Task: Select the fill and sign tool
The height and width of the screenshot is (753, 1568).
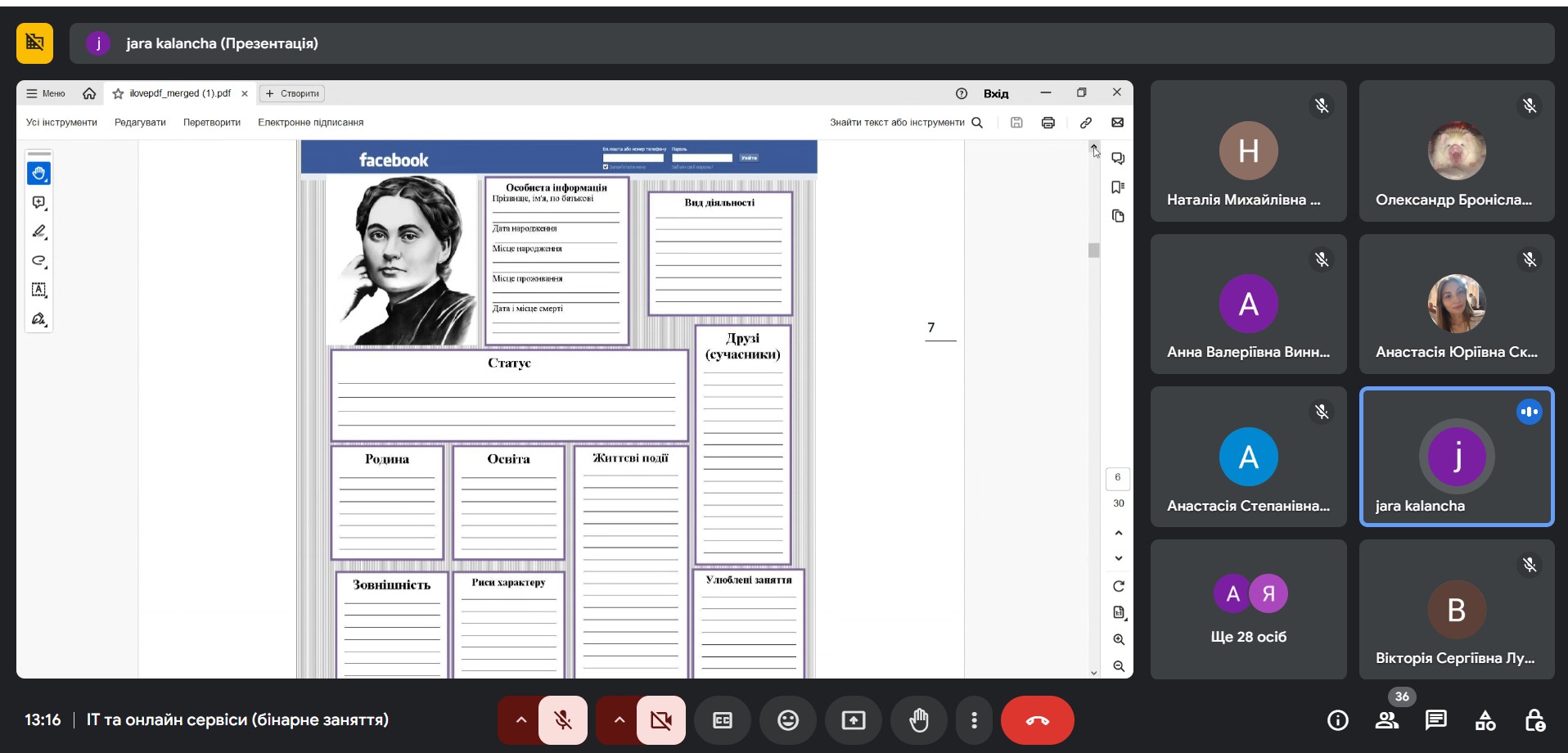Action: tap(38, 318)
